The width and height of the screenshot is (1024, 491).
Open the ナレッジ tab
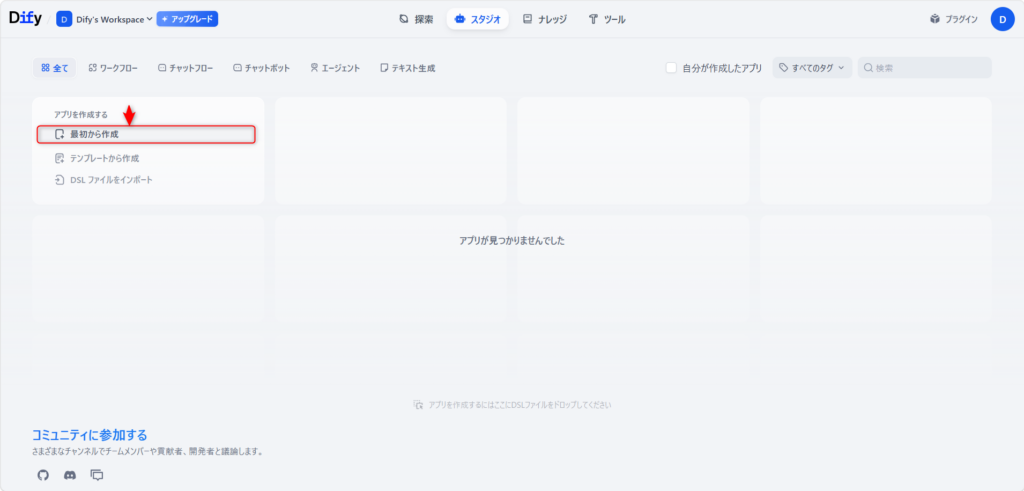point(547,19)
